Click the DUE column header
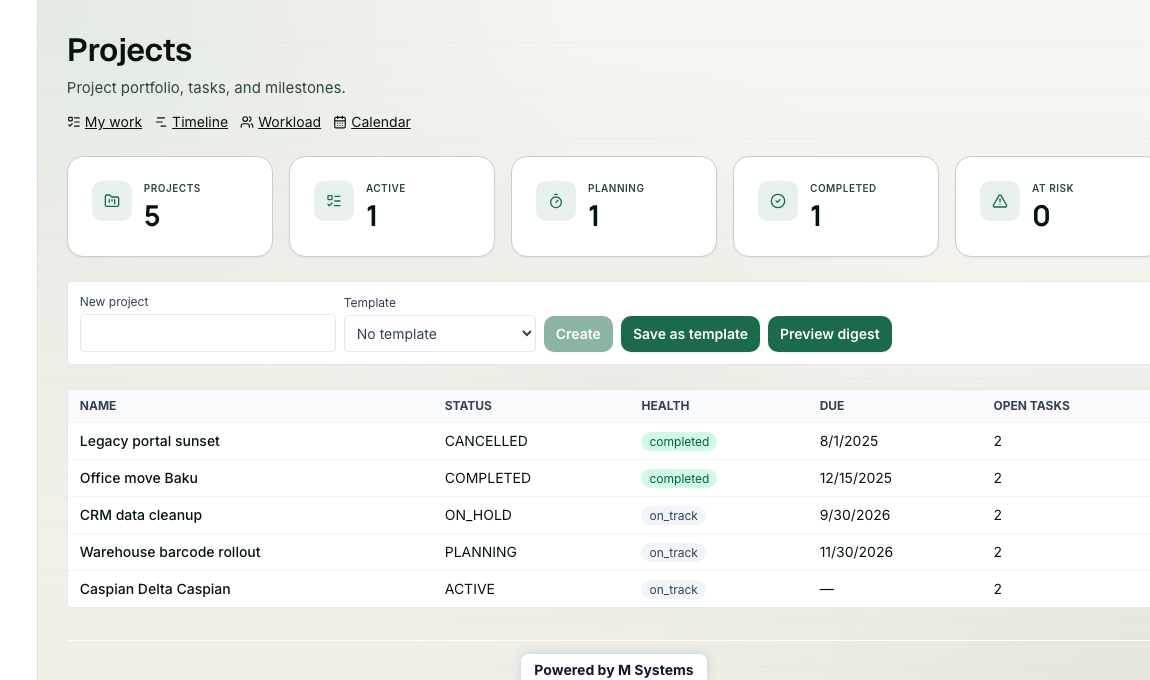This screenshot has width=1150, height=680. [832, 406]
